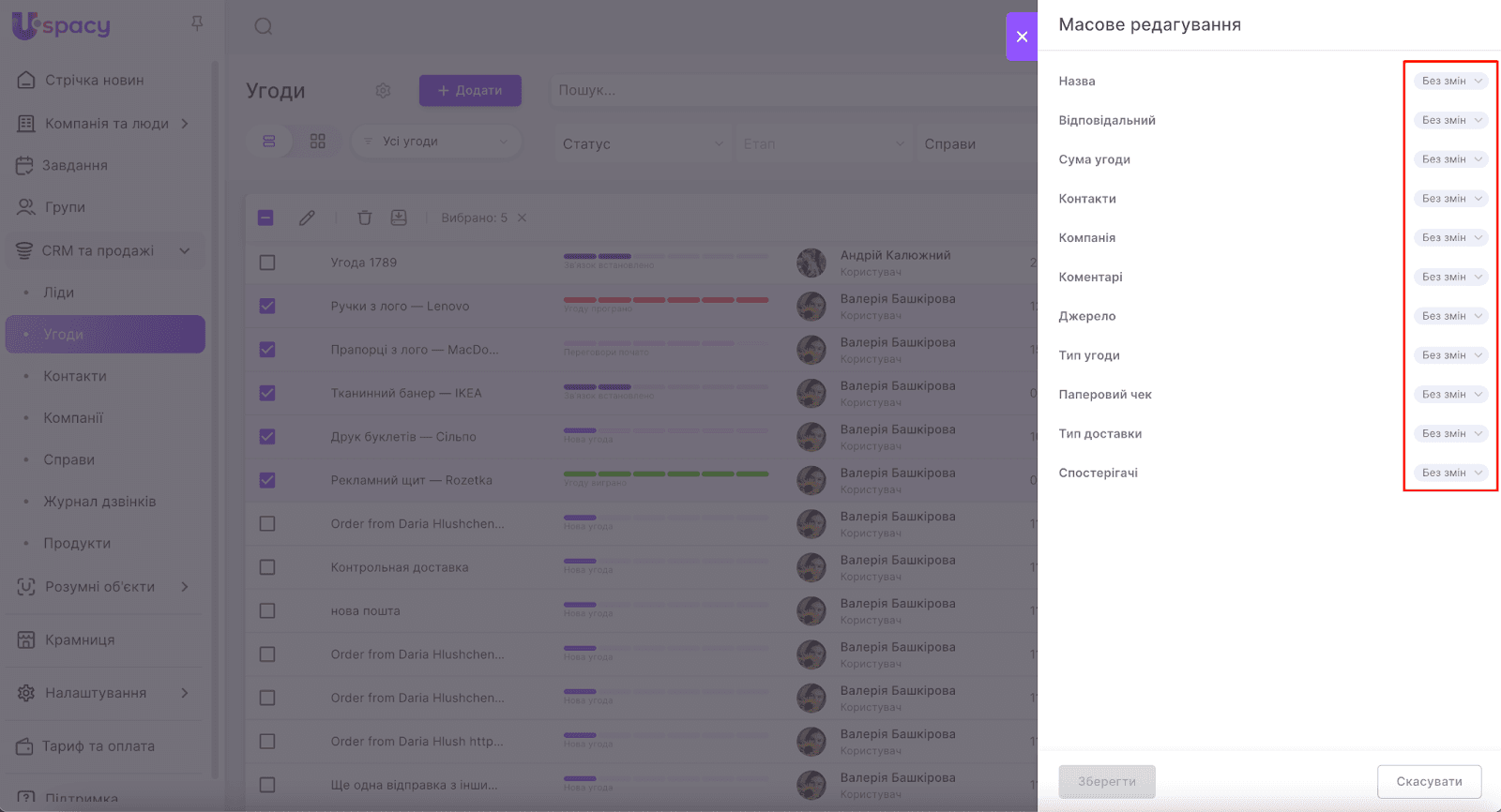Click the pin sidebar icon
Screen dimensions: 1501x812
tap(197, 23)
